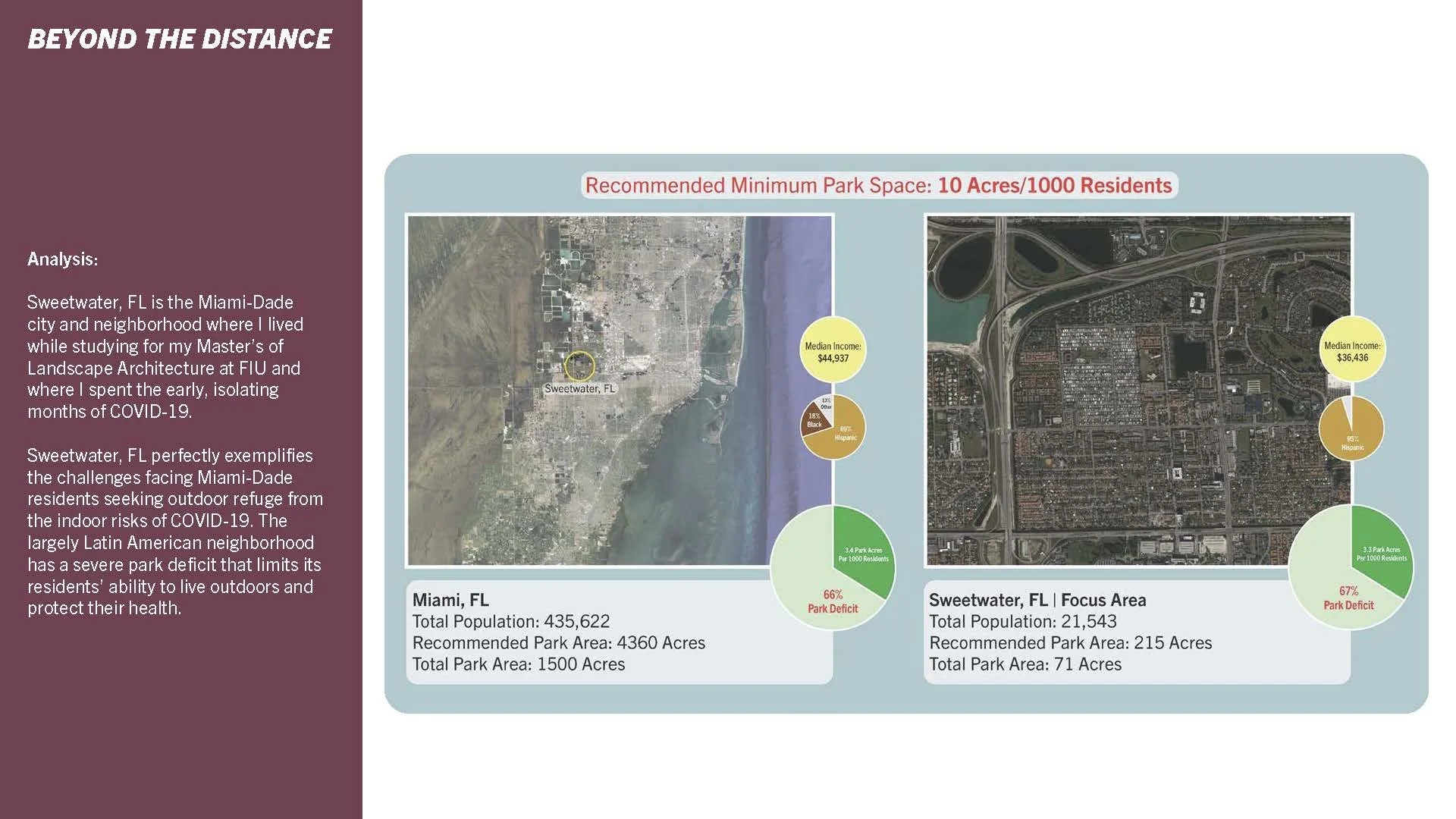The height and width of the screenshot is (819, 1456).
Task: Click the 67% Park Deficit label
Action: tap(1348, 598)
